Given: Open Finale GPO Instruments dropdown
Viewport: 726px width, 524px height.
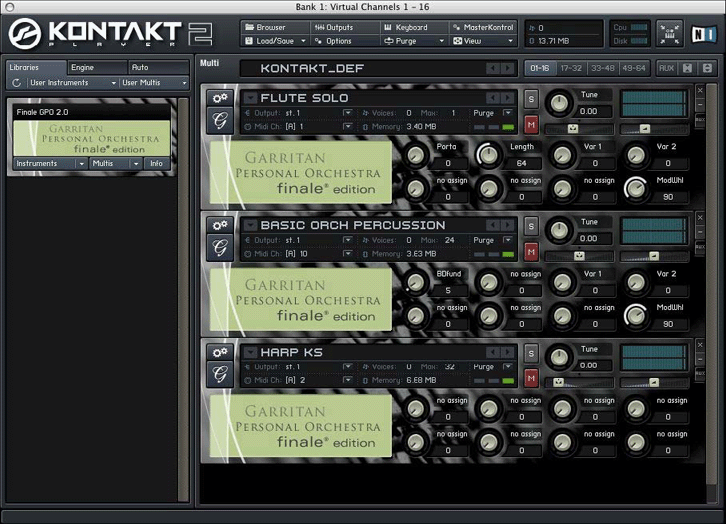Looking at the screenshot, I should click(x=50, y=163).
